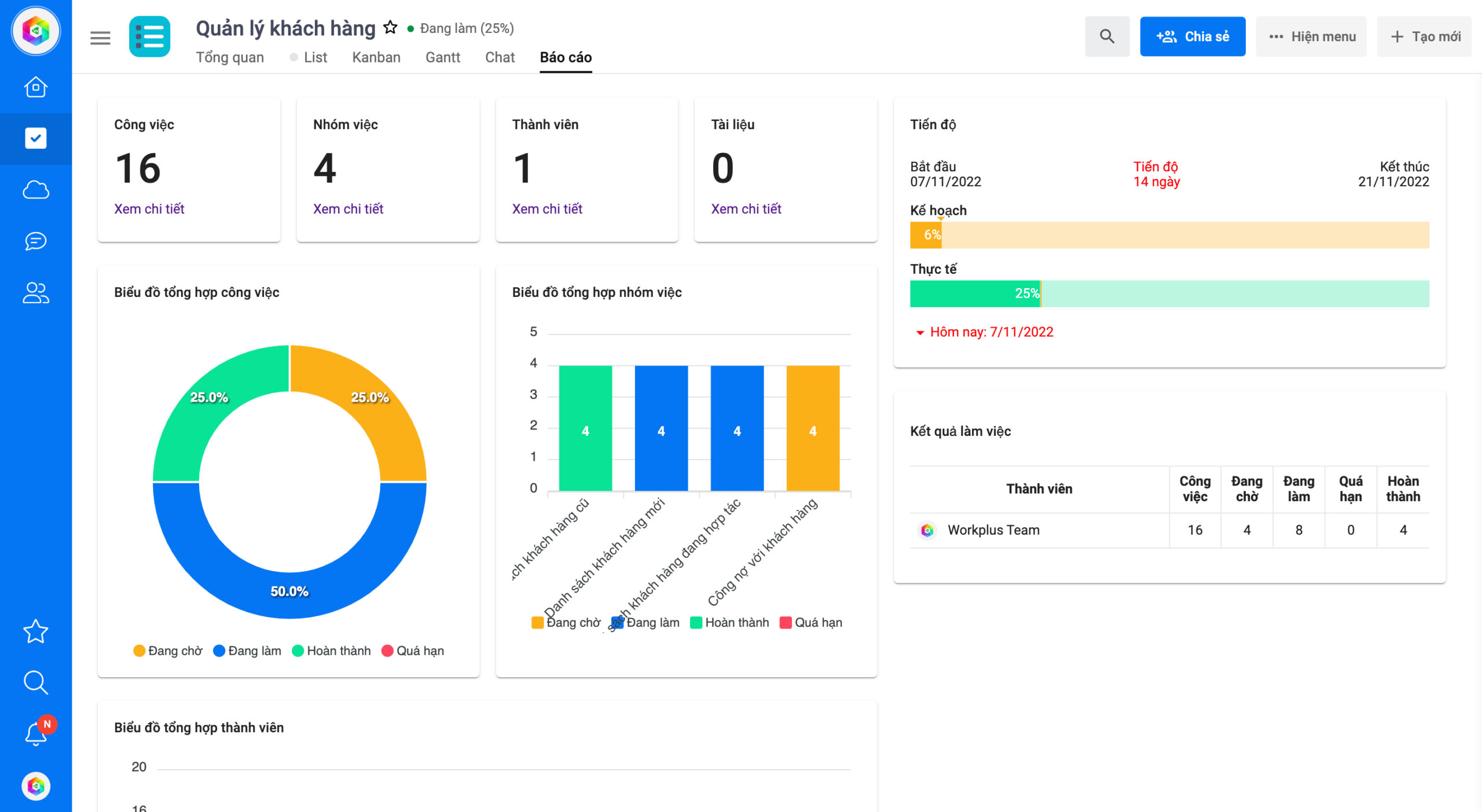Switch to the Chat tab

[500, 57]
